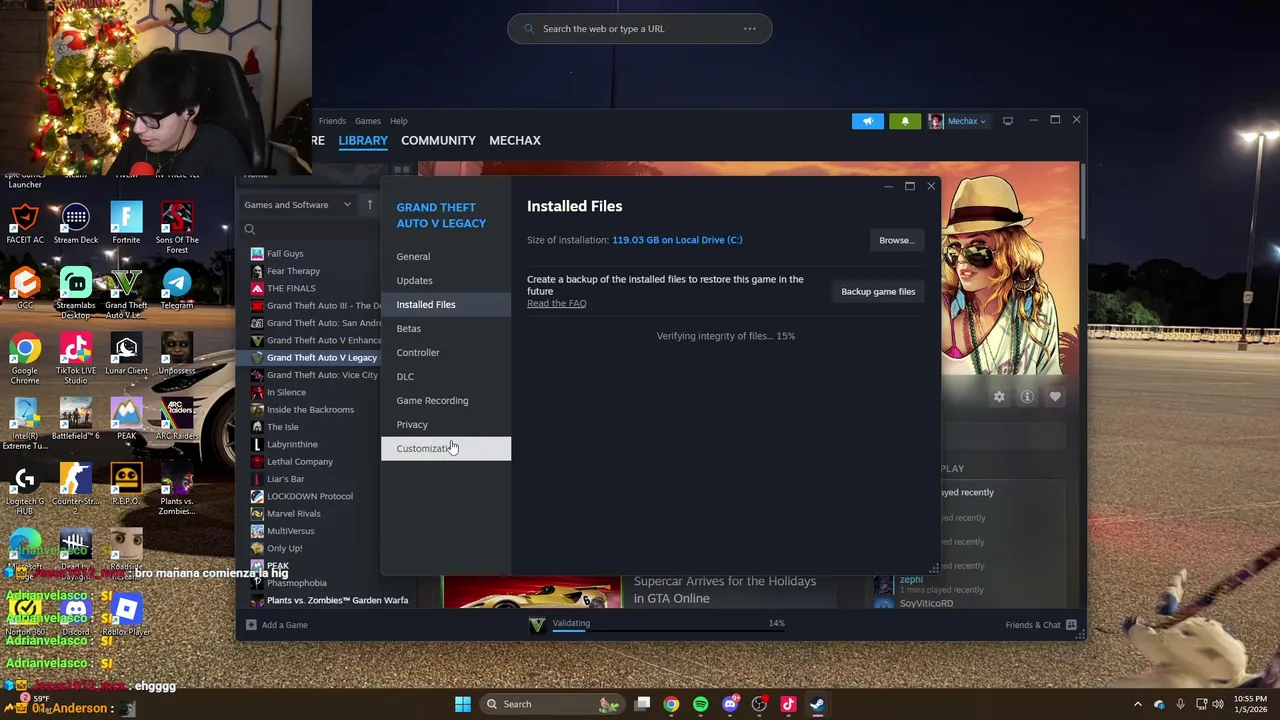Open the Steam notifications bell
This screenshot has width=1280, height=720.
905,121
